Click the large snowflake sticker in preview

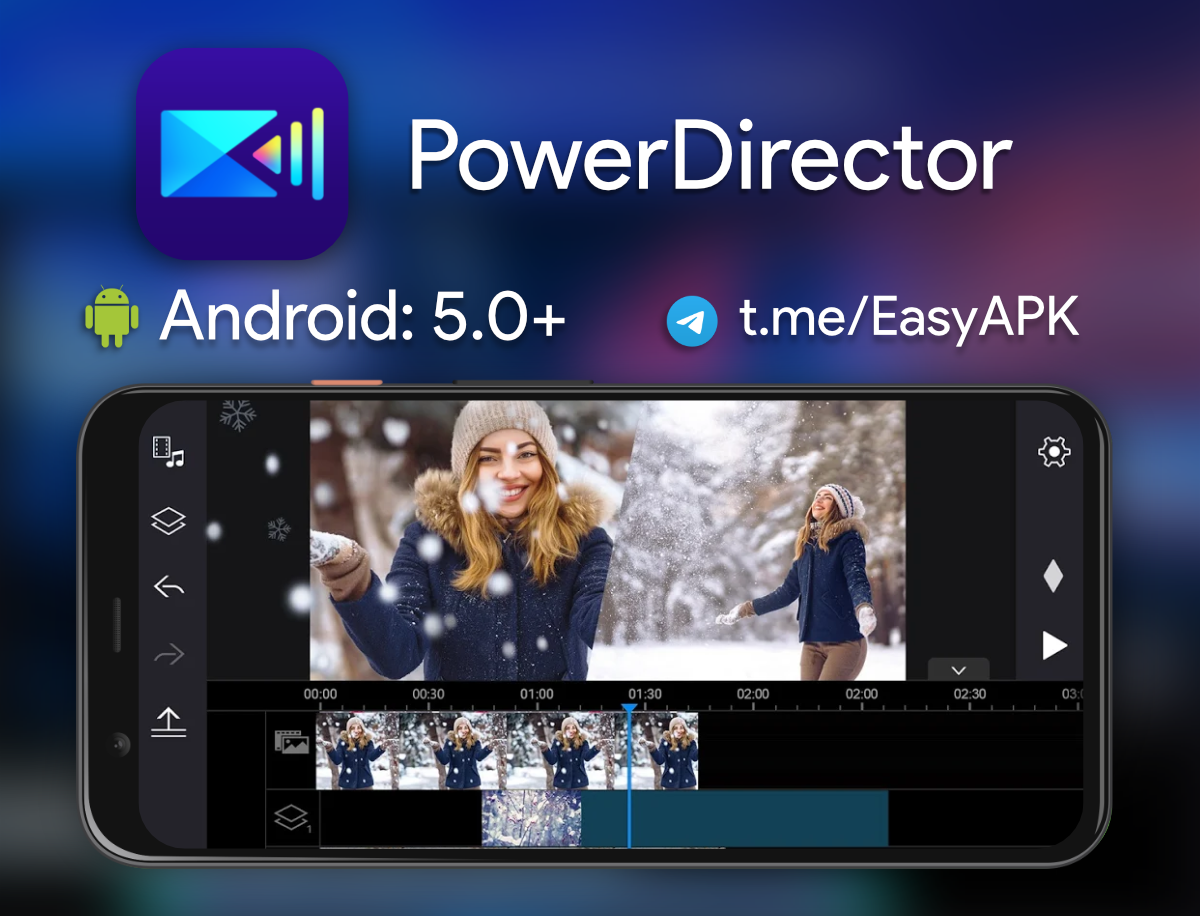[238, 414]
